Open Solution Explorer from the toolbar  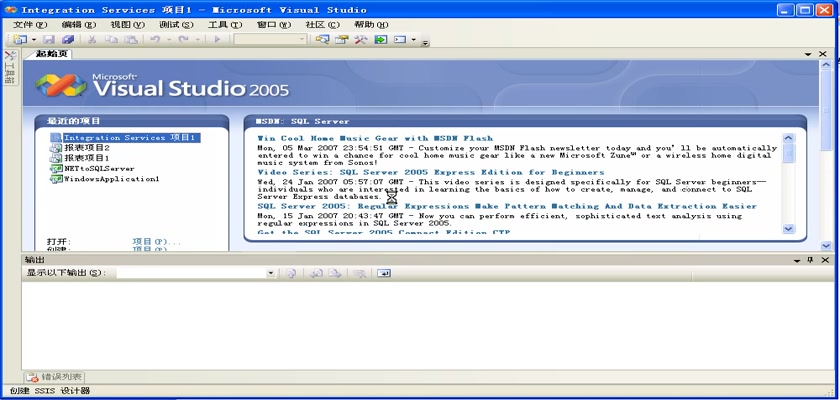pyautogui.click(x=322, y=40)
